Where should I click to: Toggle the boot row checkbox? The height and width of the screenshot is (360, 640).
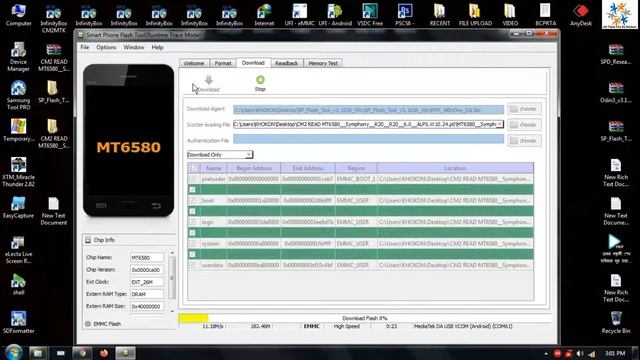(x=193, y=200)
